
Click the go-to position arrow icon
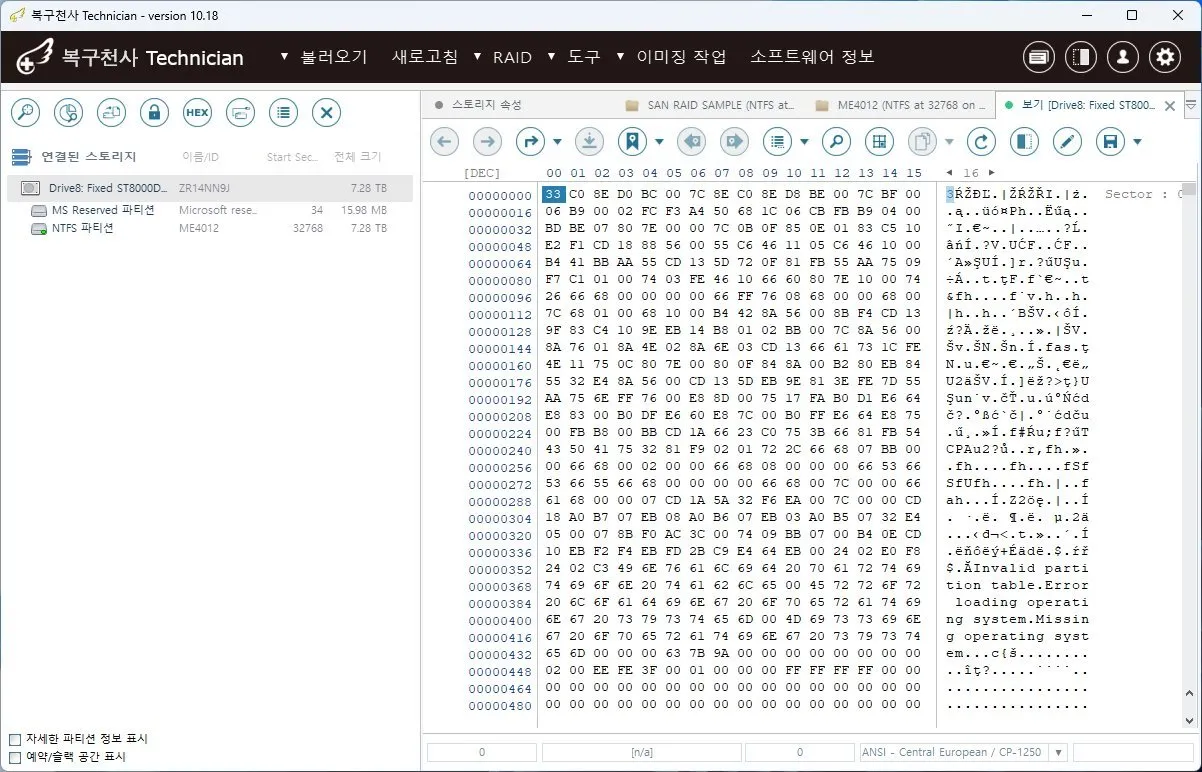point(531,142)
